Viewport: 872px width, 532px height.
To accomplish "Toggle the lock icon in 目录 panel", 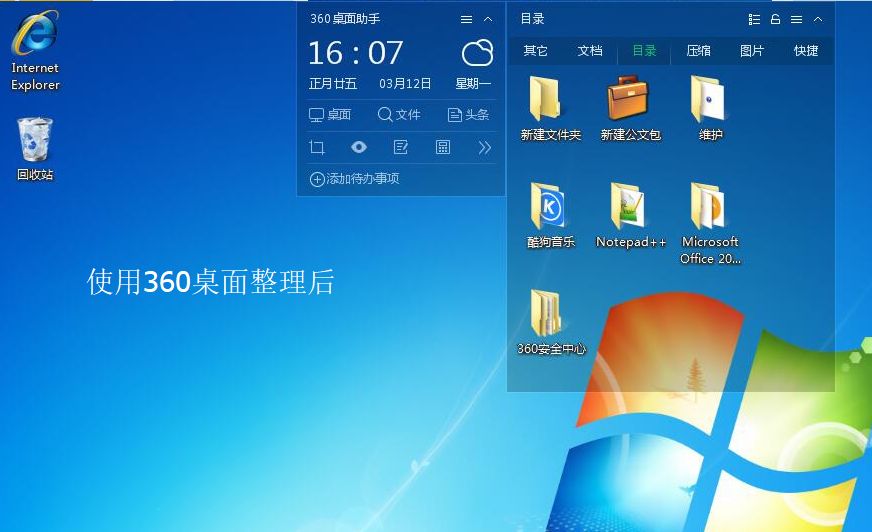I will coord(775,19).
